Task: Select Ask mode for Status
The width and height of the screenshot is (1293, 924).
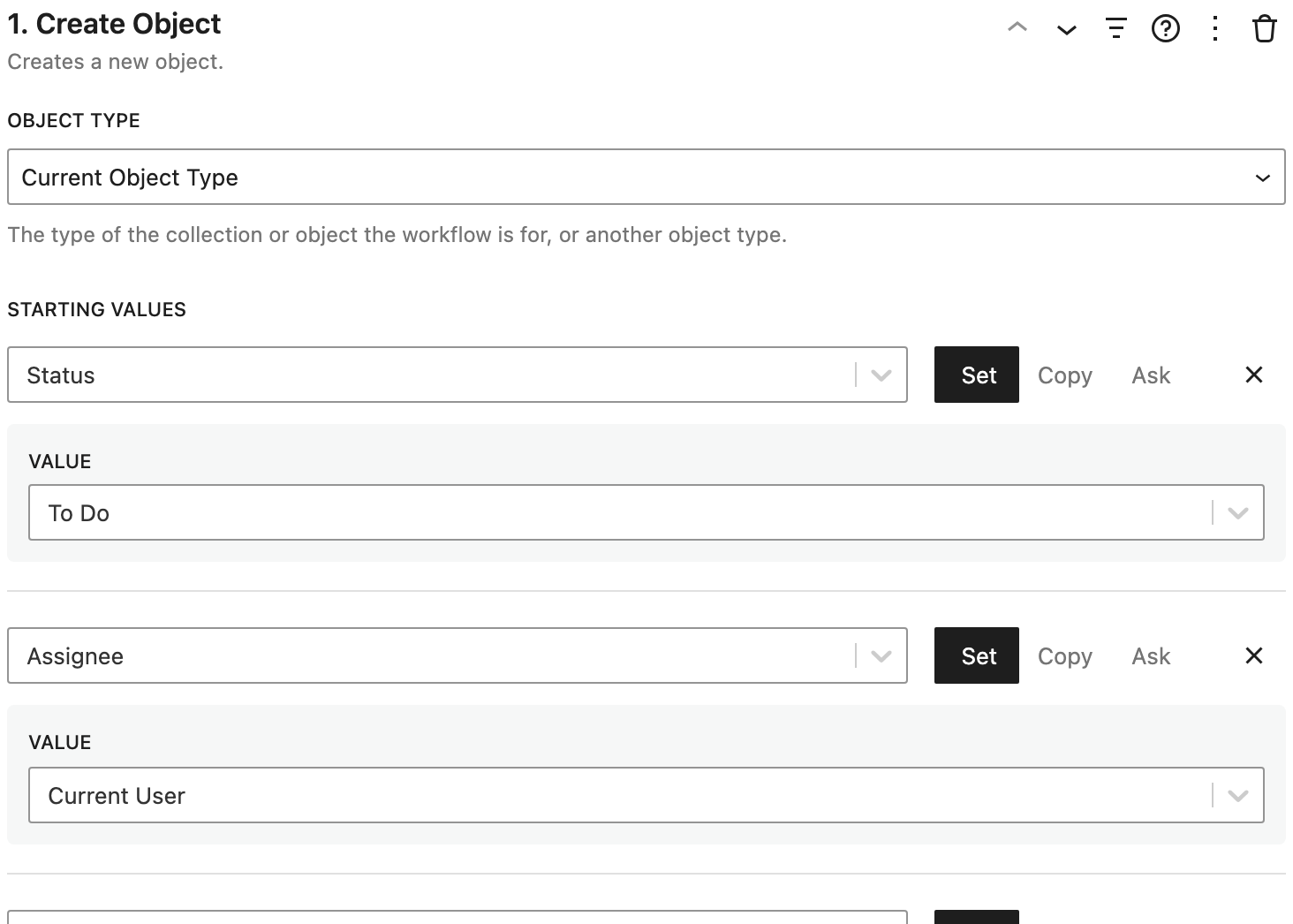Action: [x=1151, y=375]
